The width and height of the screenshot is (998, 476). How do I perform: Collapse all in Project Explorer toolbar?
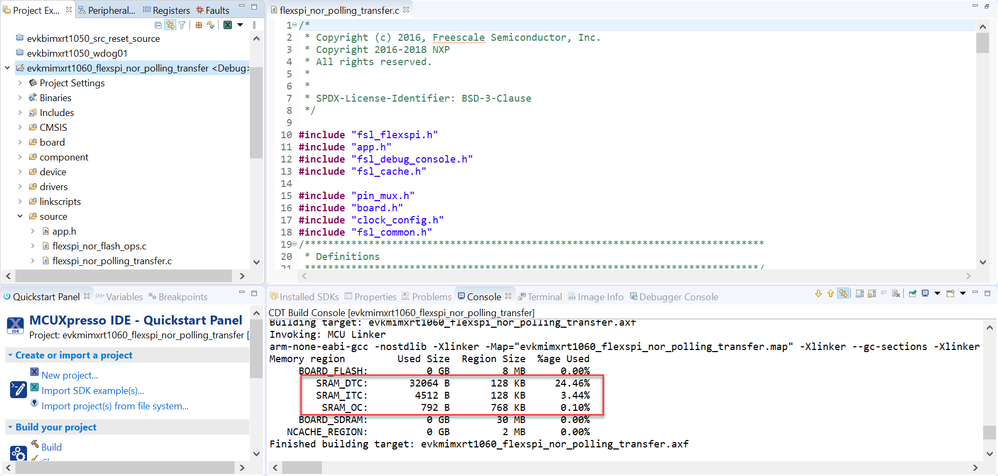point(158,25)
